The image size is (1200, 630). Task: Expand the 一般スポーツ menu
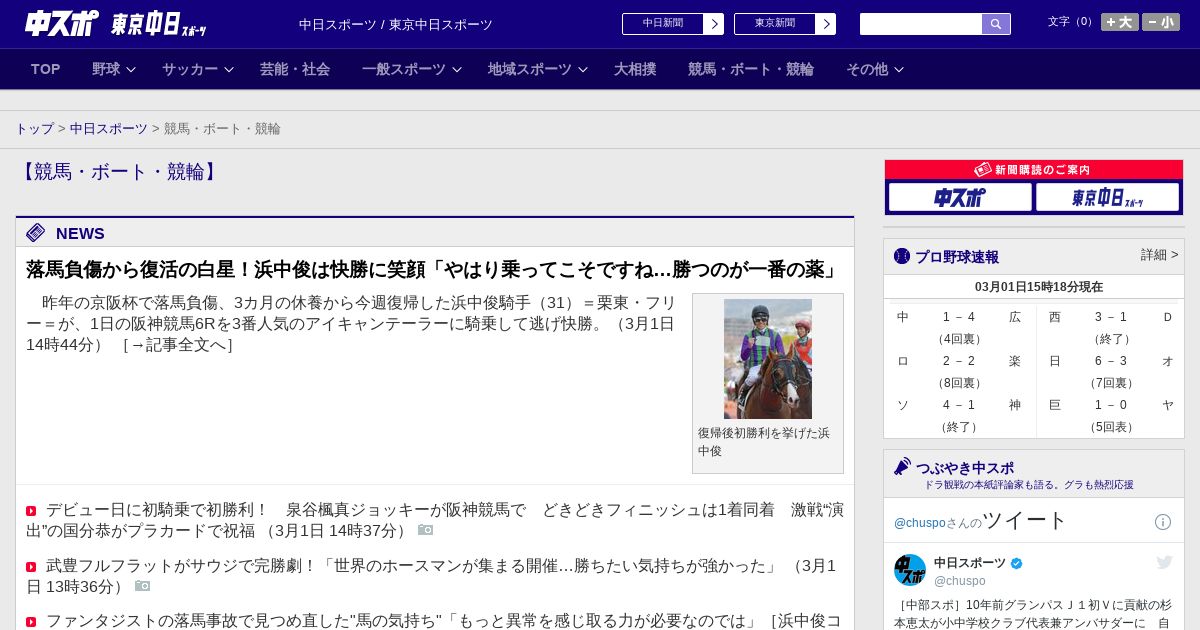click(412, 69)
